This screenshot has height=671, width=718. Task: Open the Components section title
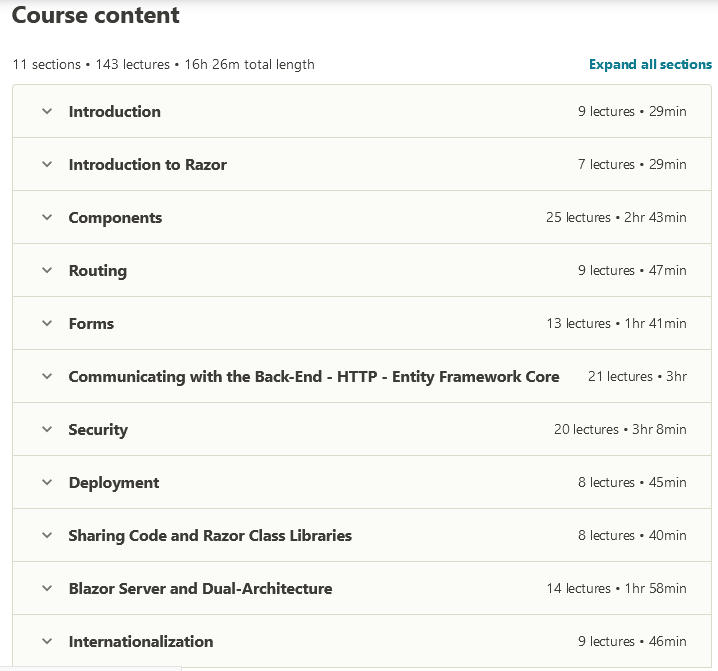pyautogui.click(x=115, y=218)
